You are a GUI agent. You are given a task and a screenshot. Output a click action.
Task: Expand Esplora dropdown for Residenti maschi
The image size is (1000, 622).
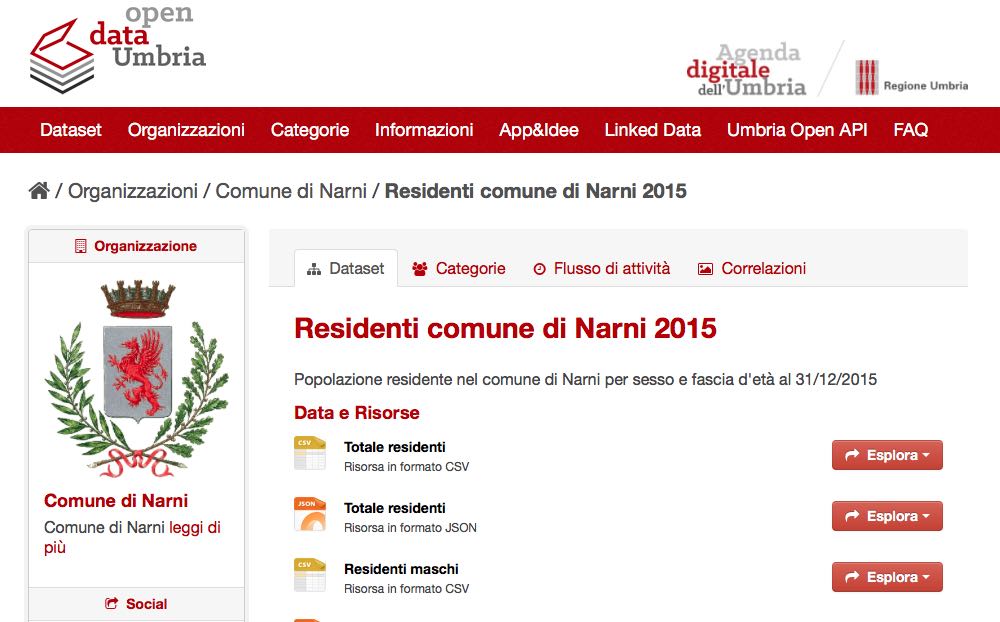[887, 577]
